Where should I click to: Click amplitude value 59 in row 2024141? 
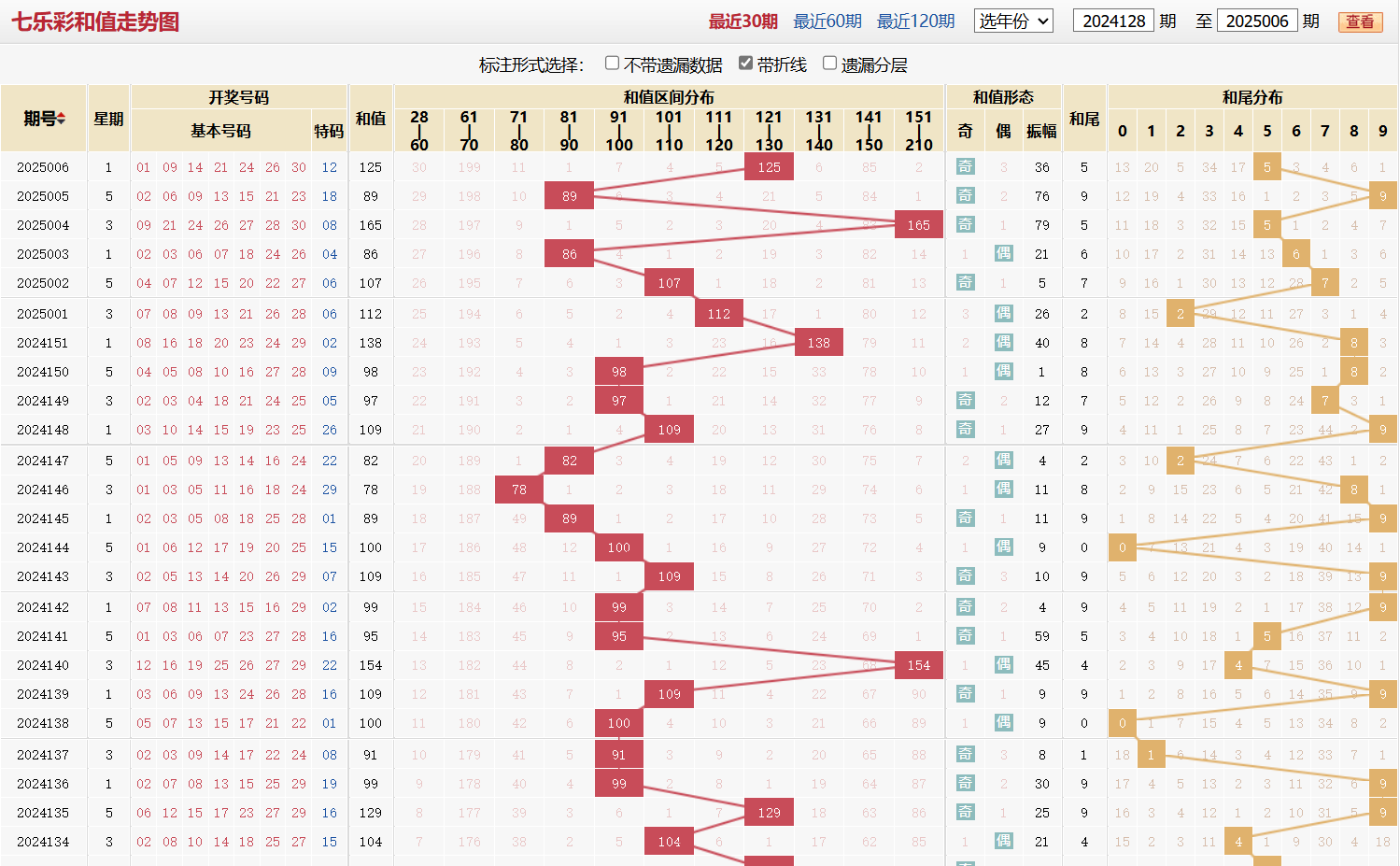point(1042,636)
